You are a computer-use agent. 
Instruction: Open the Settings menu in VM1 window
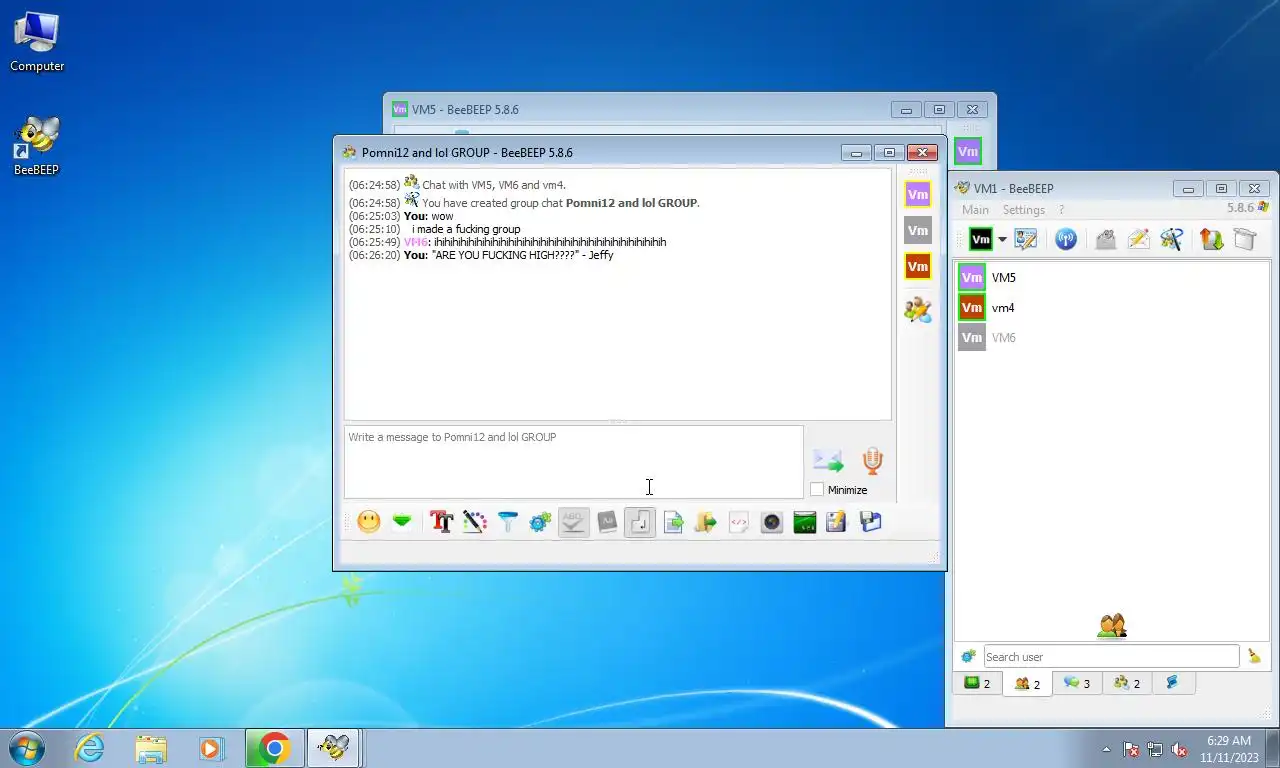click(1024, 210)
